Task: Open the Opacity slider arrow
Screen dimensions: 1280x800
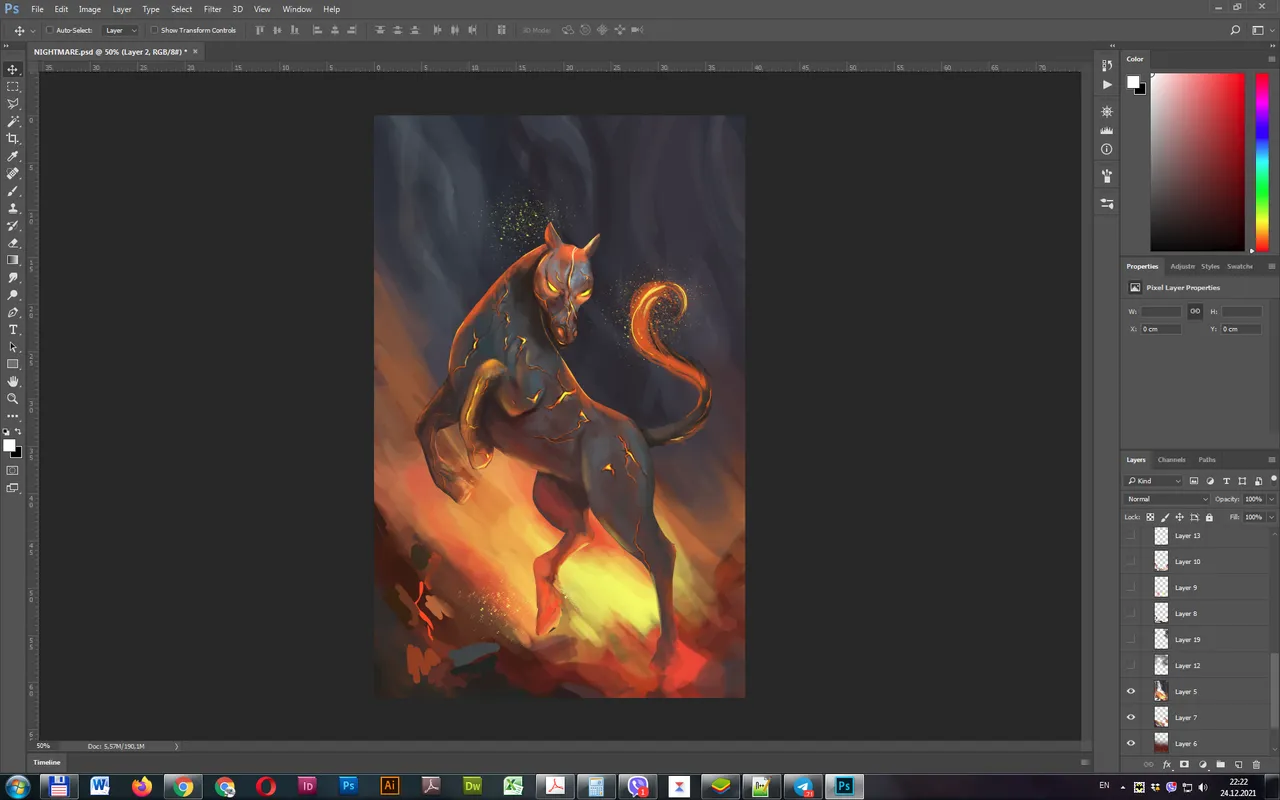Action: pyautogui.click(x=1271, y=499)
